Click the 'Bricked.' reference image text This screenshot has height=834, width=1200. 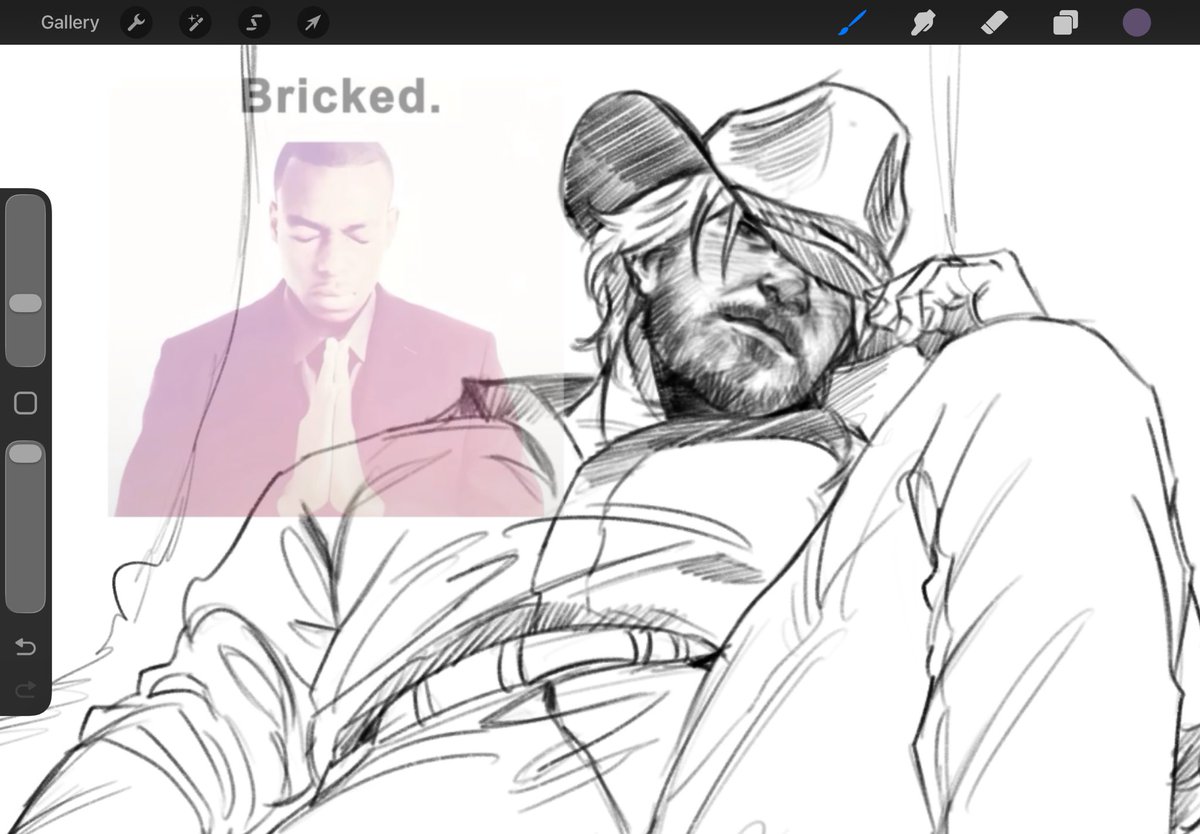(341, 96)
